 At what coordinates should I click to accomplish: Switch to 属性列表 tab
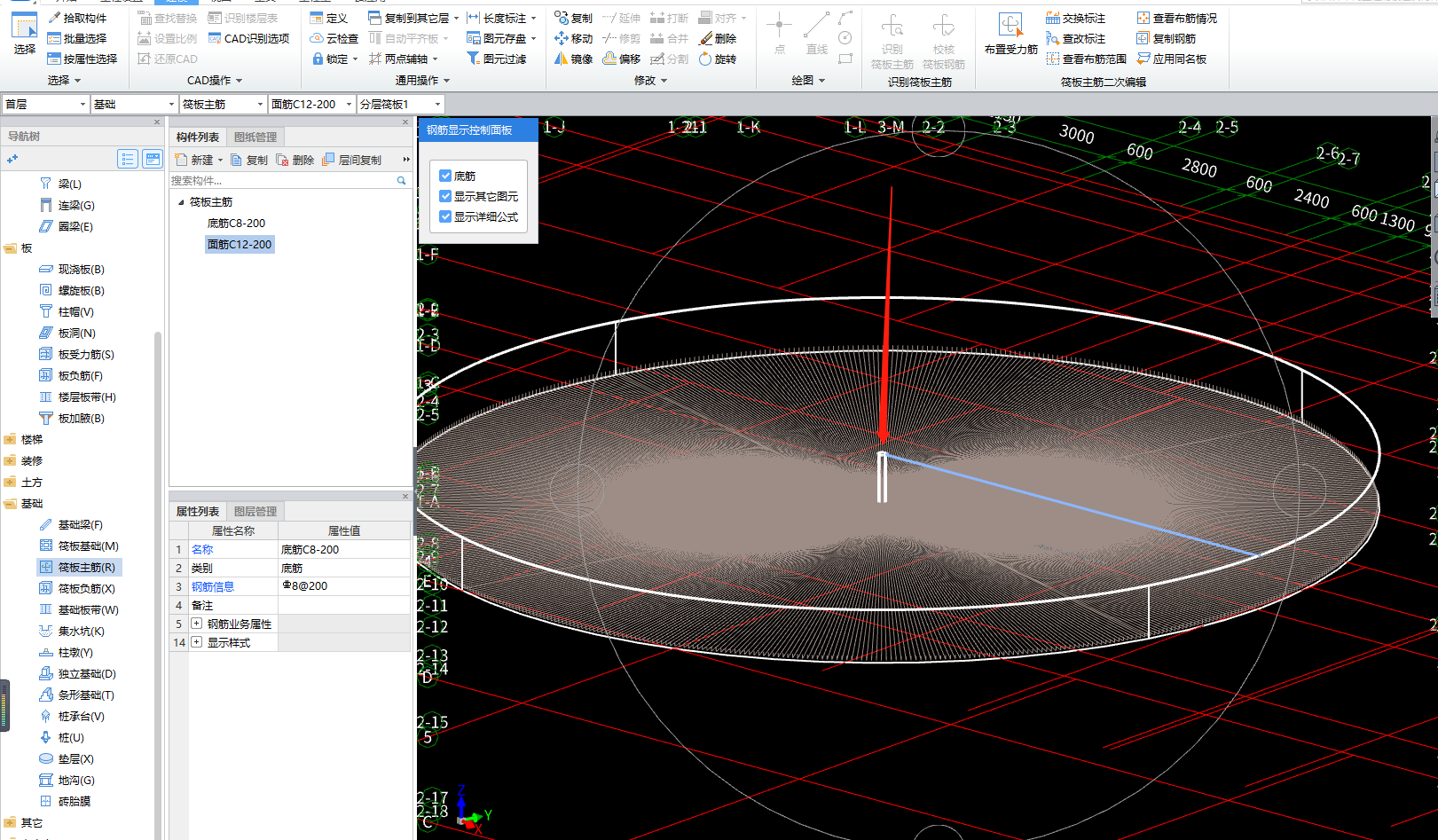[x=197, y=511]
